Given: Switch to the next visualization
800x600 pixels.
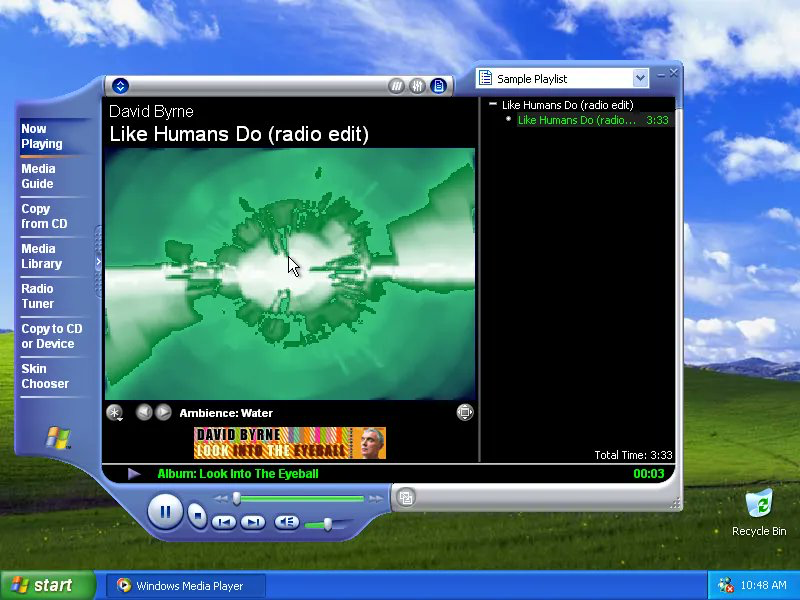Looking at the screenshot, I should point(163,412).
